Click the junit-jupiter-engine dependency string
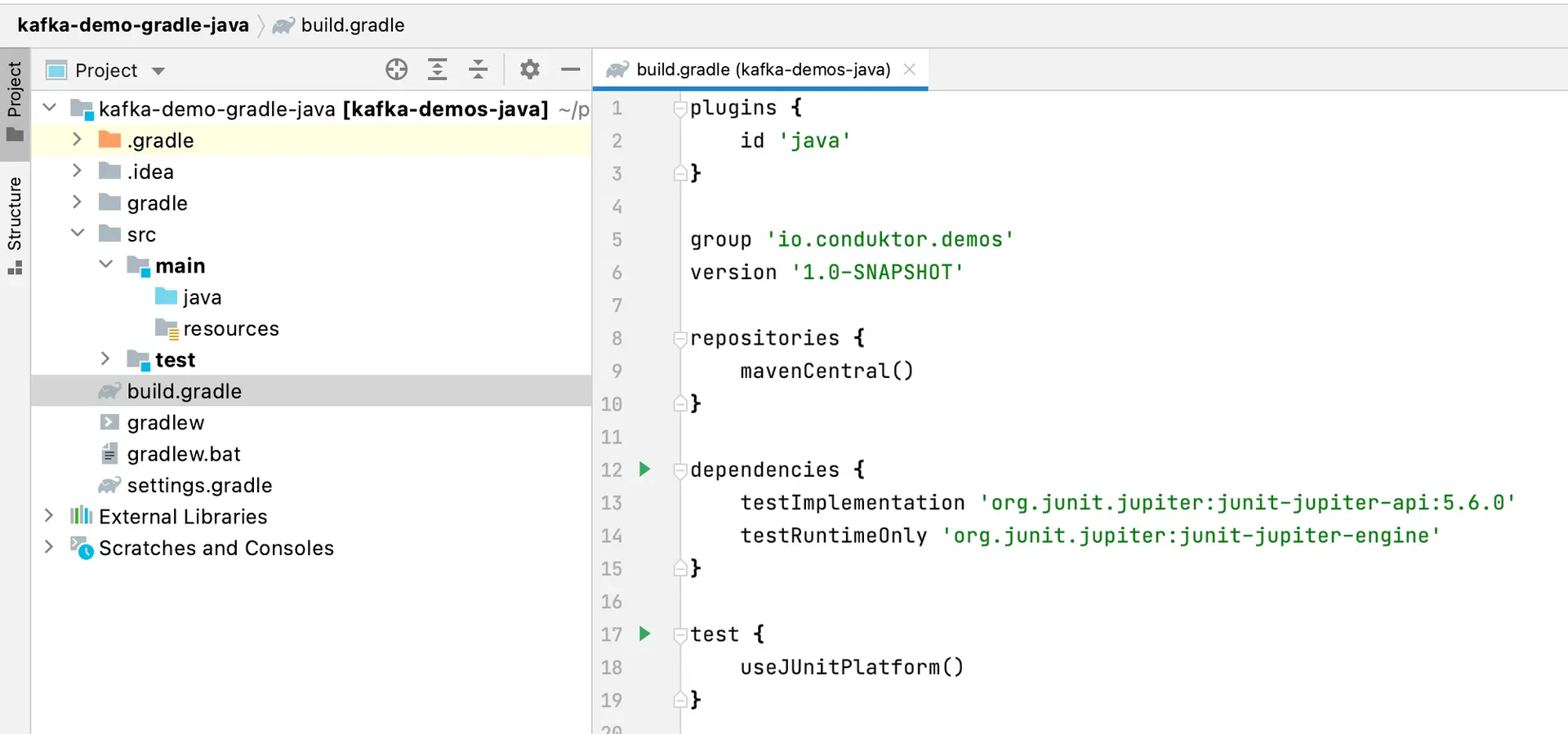This screenshot has width=1568, height=734. click(x=1192, y=536)
